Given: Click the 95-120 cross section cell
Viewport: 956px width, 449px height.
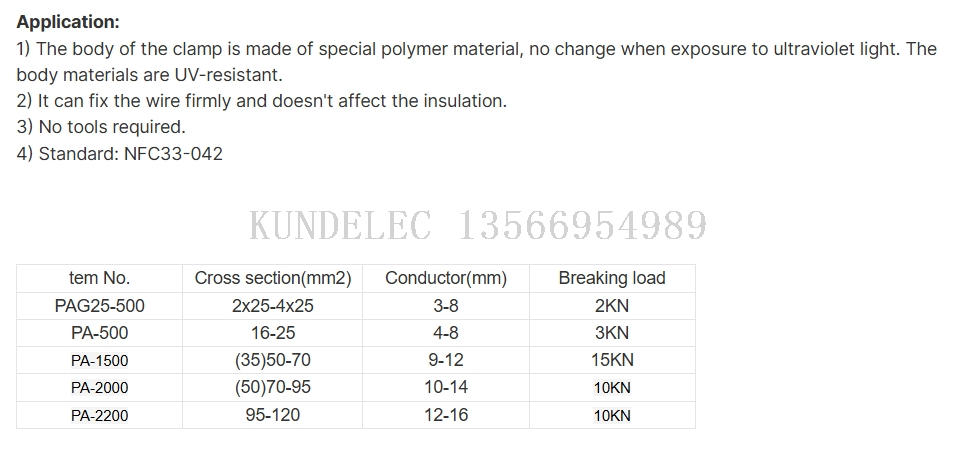Looking at the screenshot, I should point(272,415).
